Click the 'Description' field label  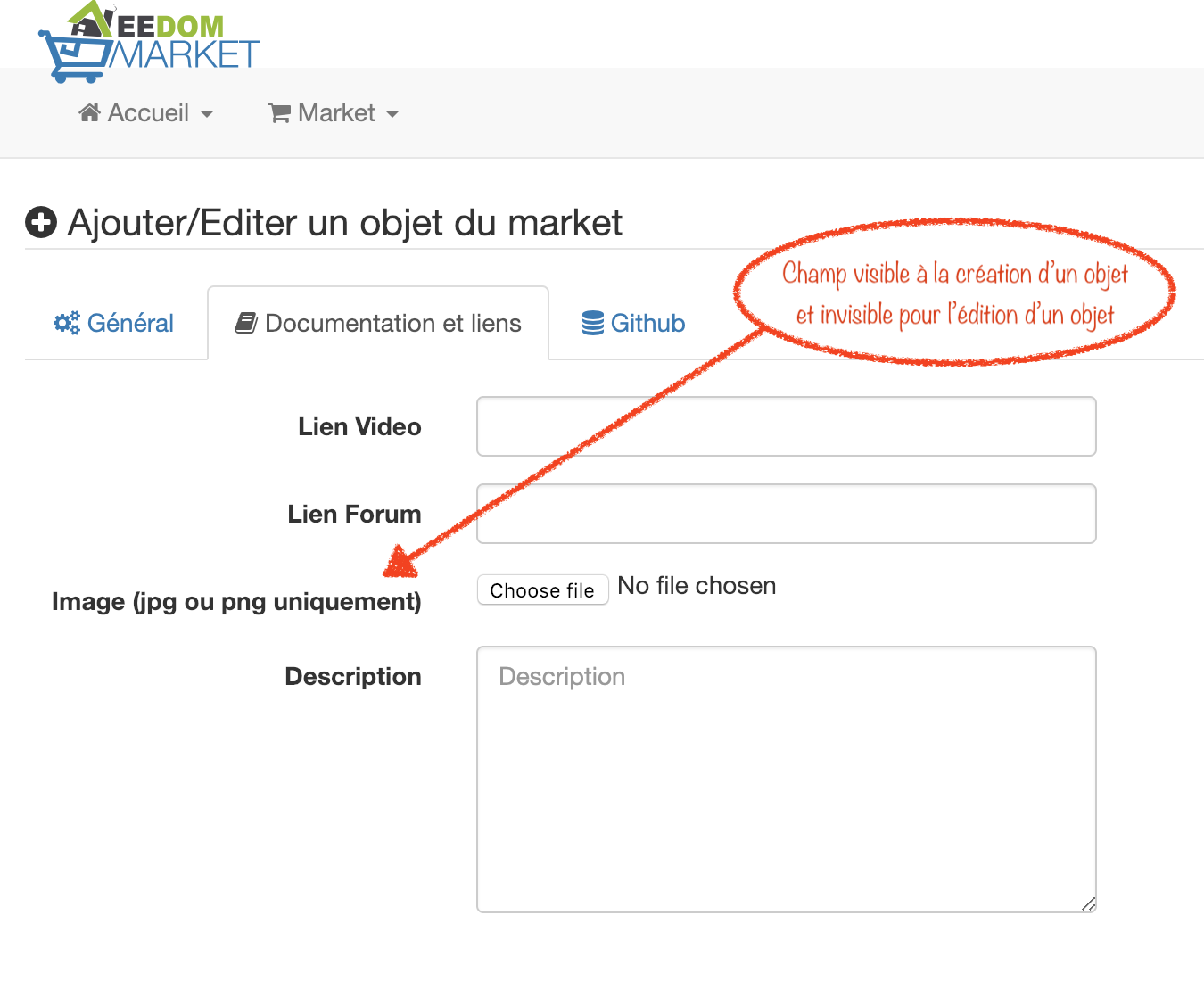(353, 676)
